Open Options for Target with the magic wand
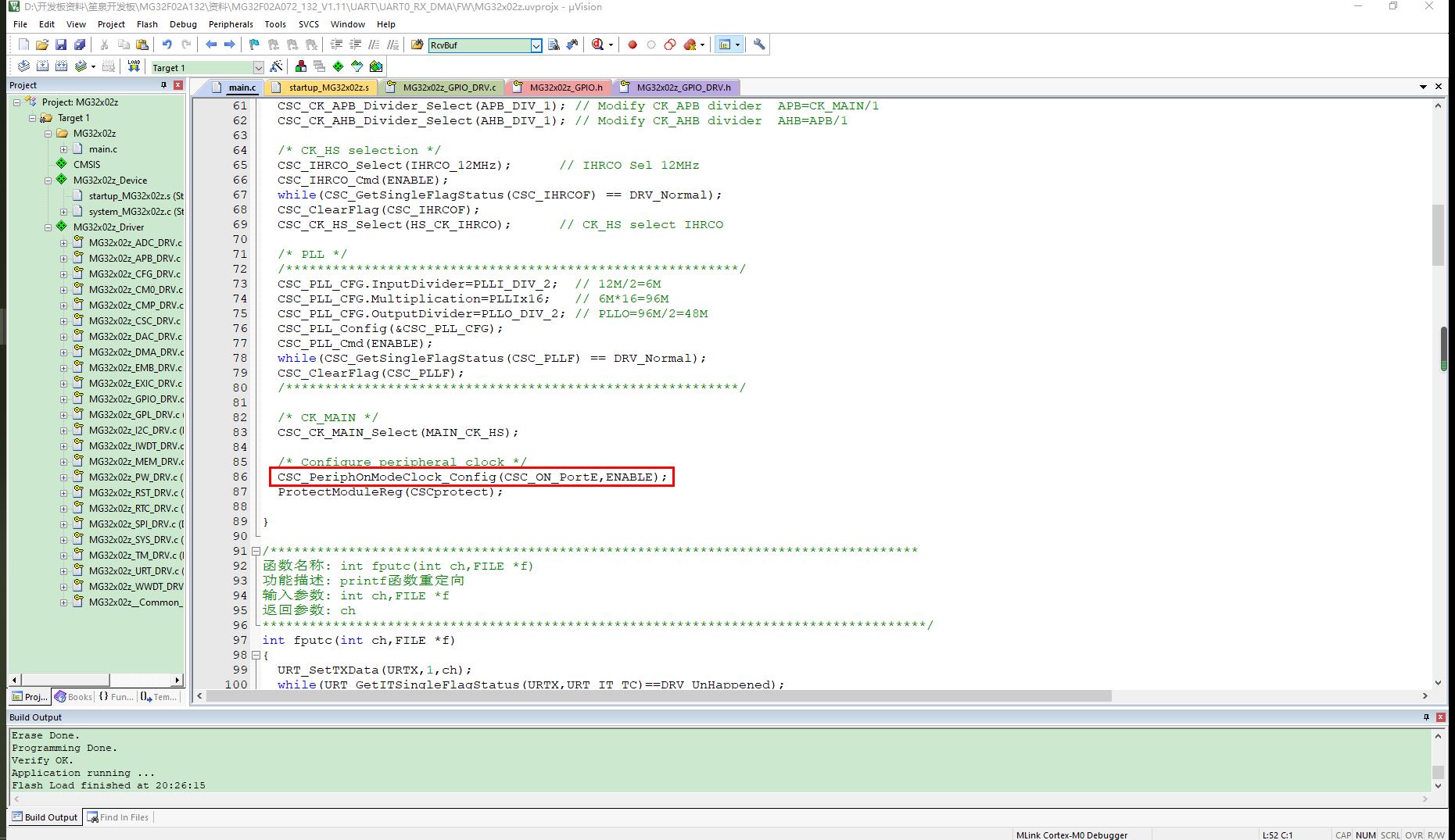Screen dimensions: 1455x840 click(x=276, y=66)
